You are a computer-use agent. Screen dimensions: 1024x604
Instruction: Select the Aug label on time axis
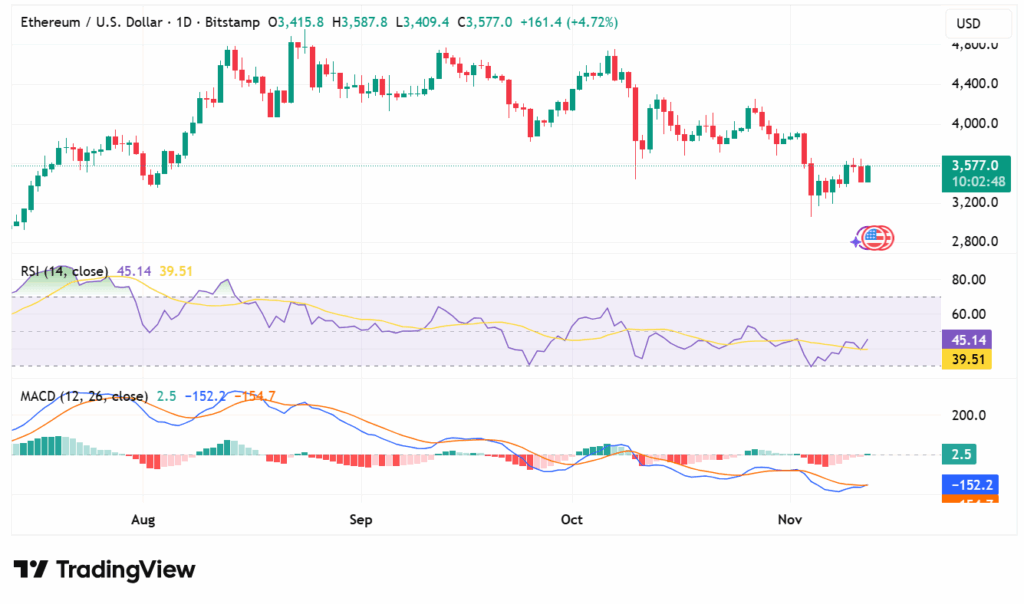tap(143, 520)
